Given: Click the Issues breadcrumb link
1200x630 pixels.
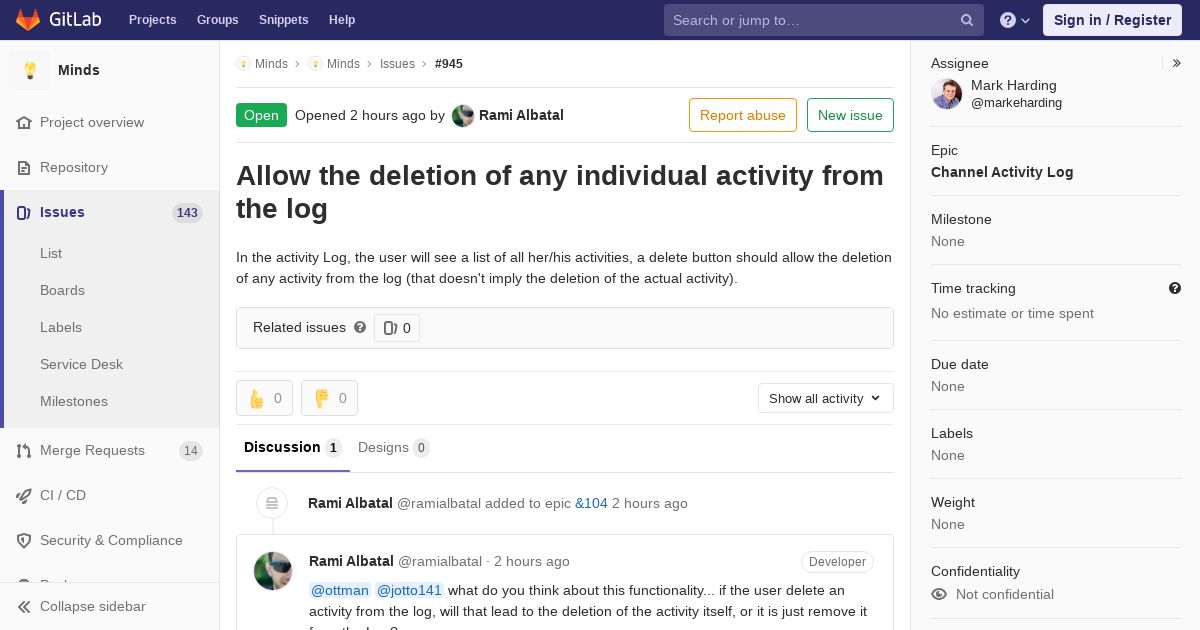Looking at the screenshot, I should coord(397,63).
